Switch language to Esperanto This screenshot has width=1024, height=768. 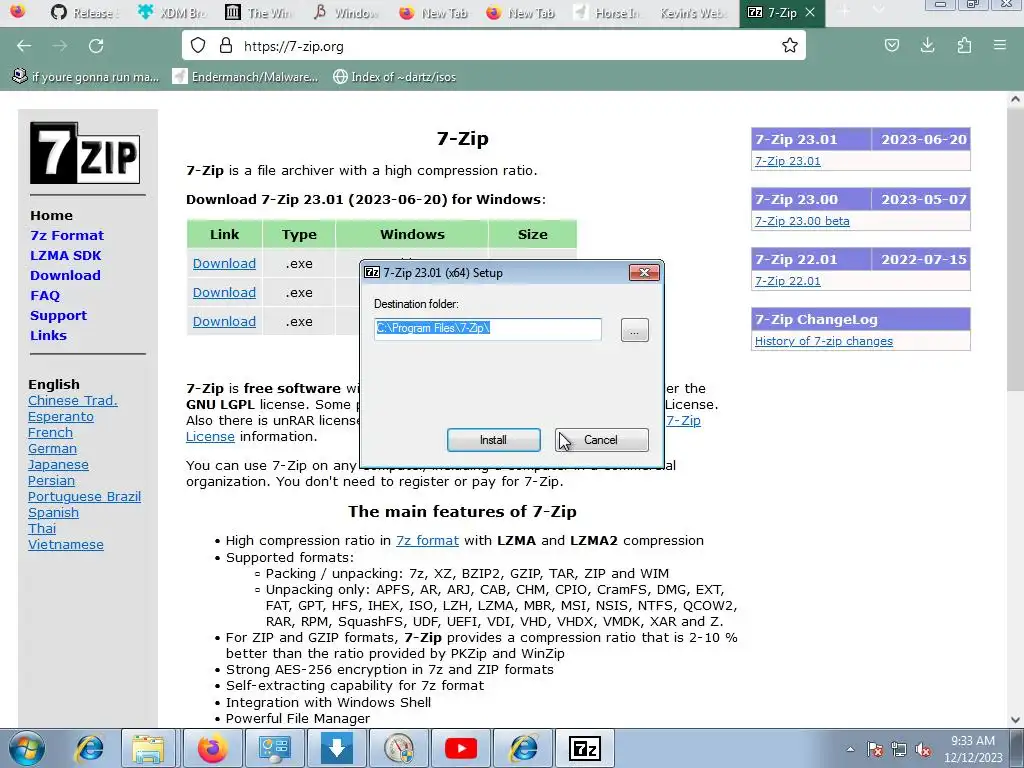tap(61, 417)
